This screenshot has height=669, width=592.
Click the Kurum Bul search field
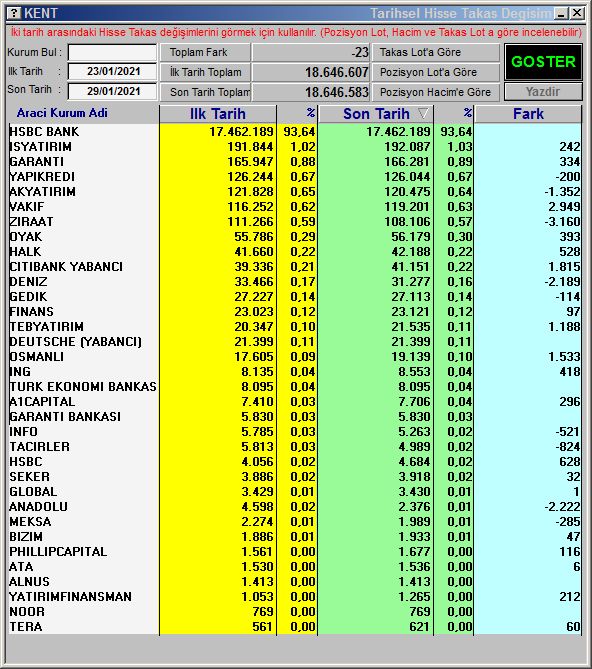pos(113,53)
